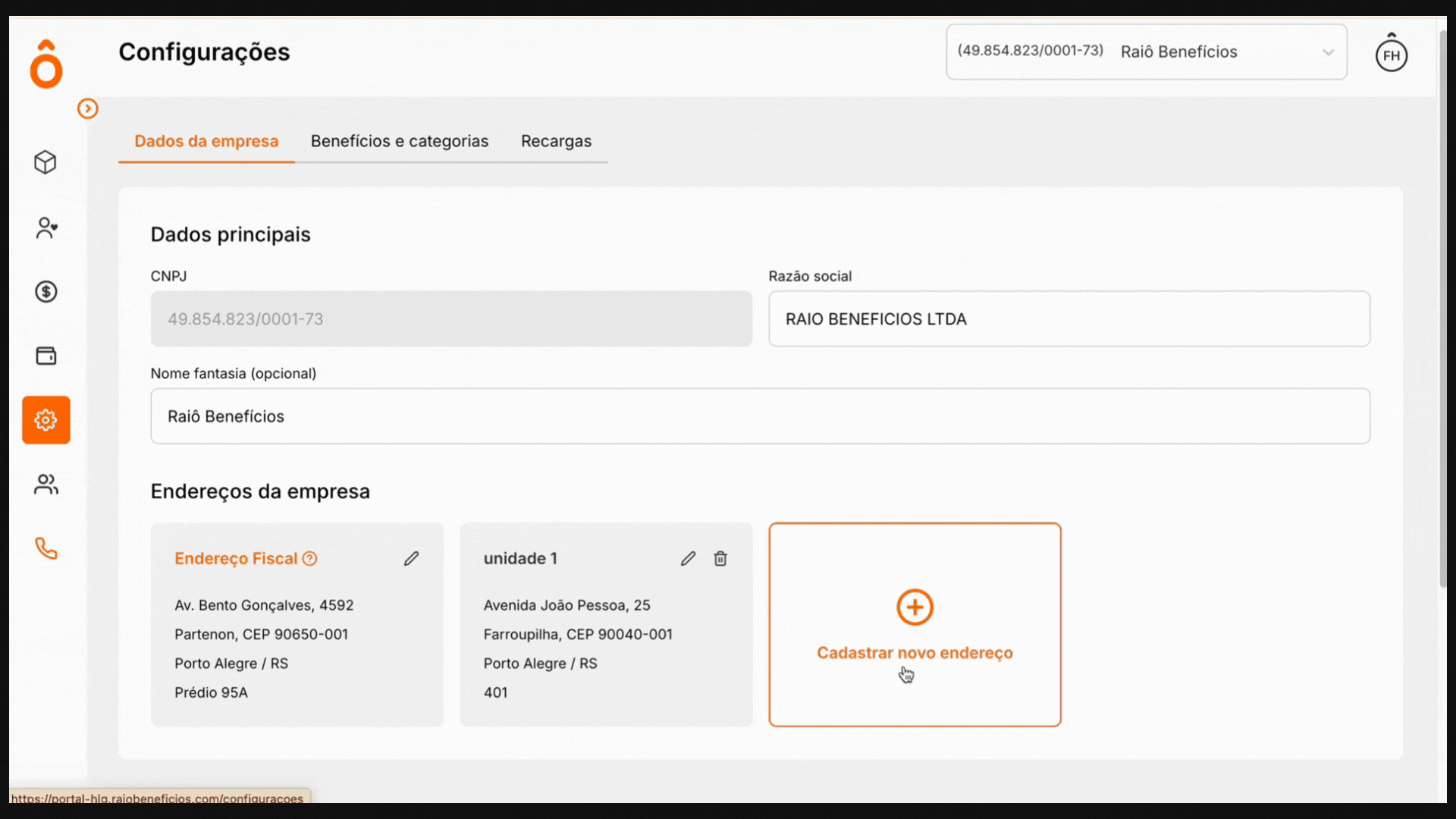Click the active Settings gear icon
This screenshot has width=1456, height=819.
(x=45, y=419)
